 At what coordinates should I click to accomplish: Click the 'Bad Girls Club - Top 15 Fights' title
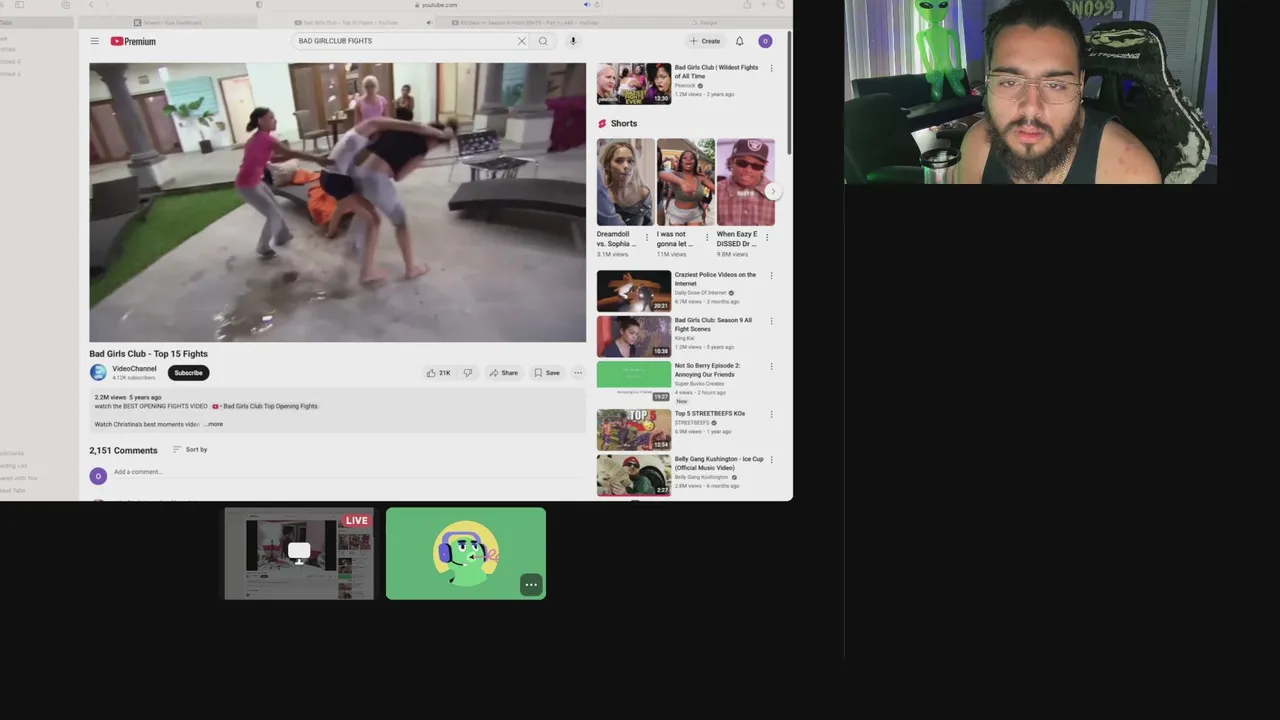click(x=148, y=354)
